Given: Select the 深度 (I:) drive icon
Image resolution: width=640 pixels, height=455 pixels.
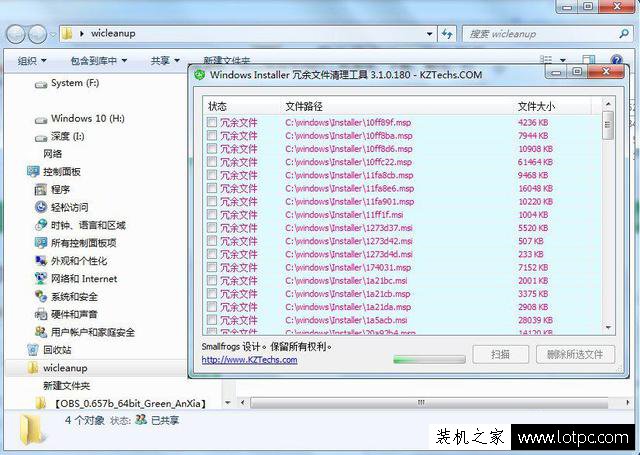Looking at the screenshot, I should [41, 138].
